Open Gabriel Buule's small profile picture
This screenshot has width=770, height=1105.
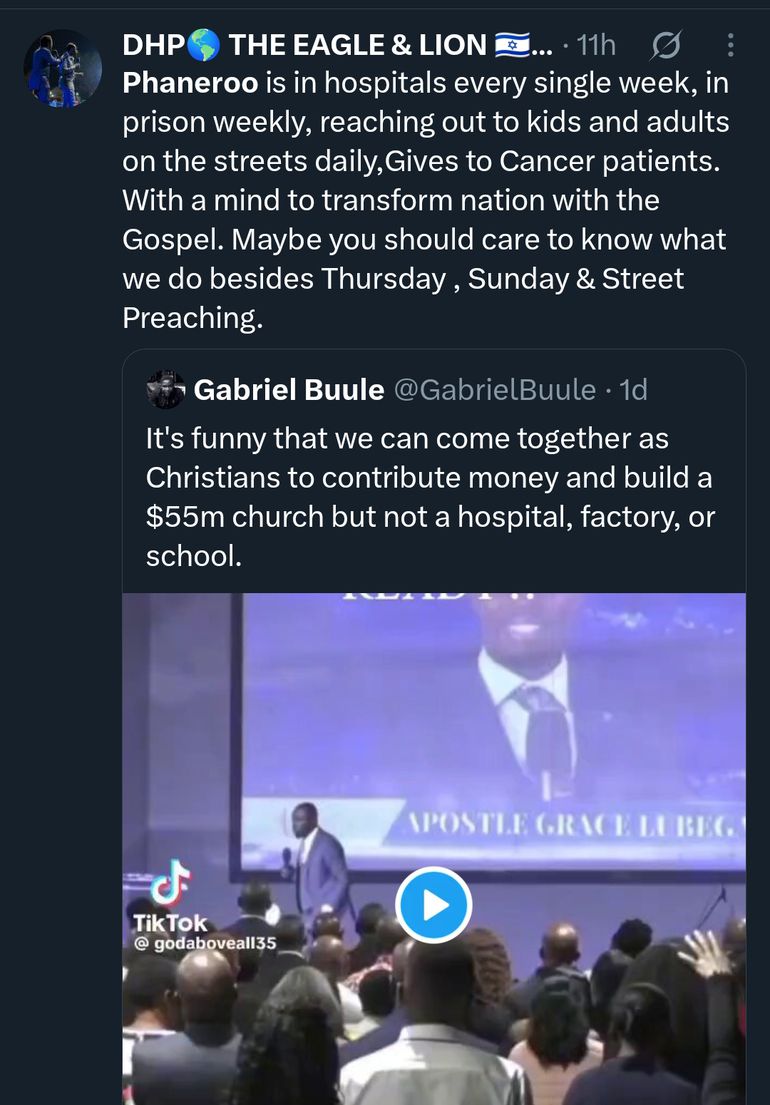(166, 389)
